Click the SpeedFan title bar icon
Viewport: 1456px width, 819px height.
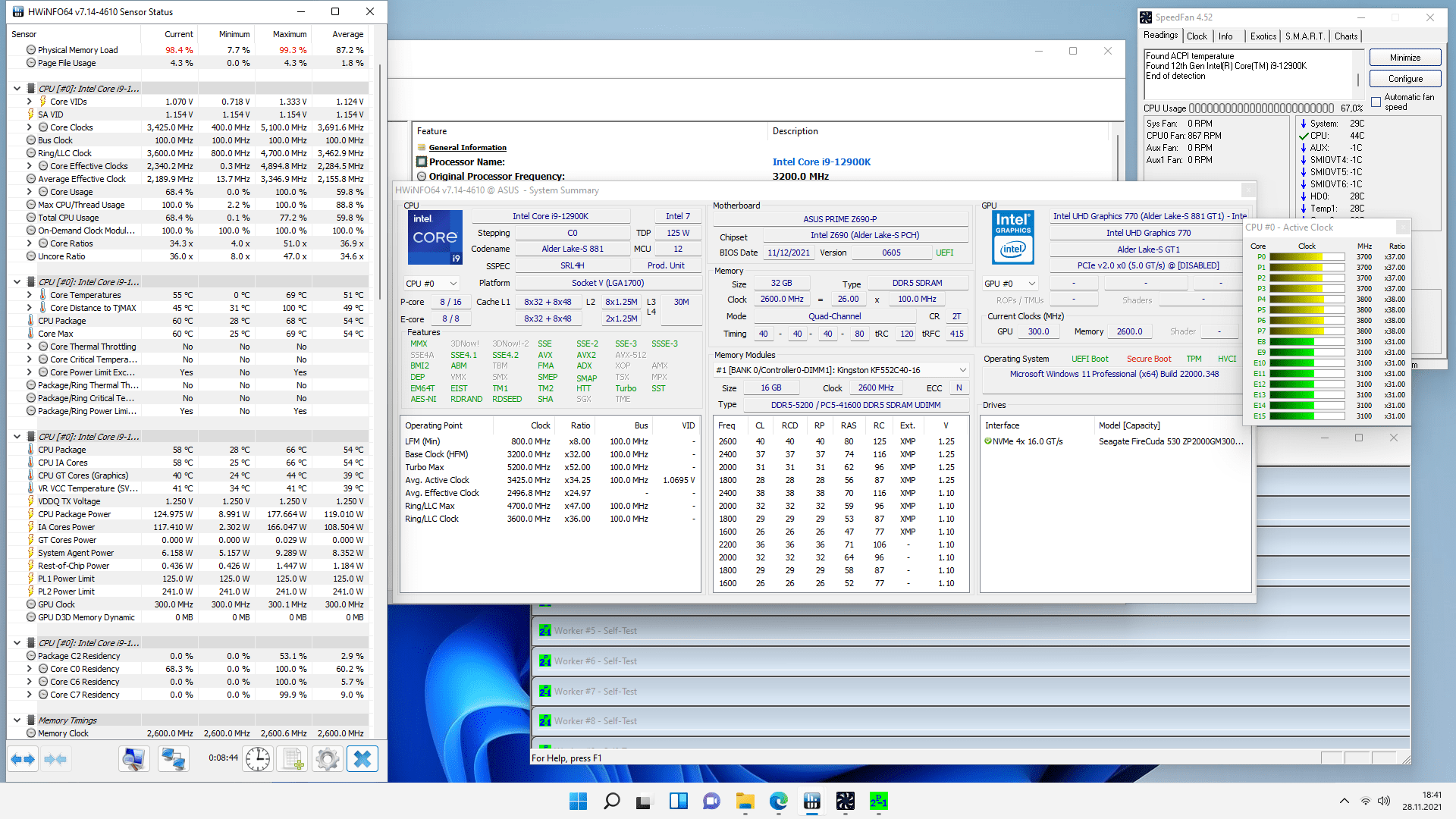(x=1146, y=17)
